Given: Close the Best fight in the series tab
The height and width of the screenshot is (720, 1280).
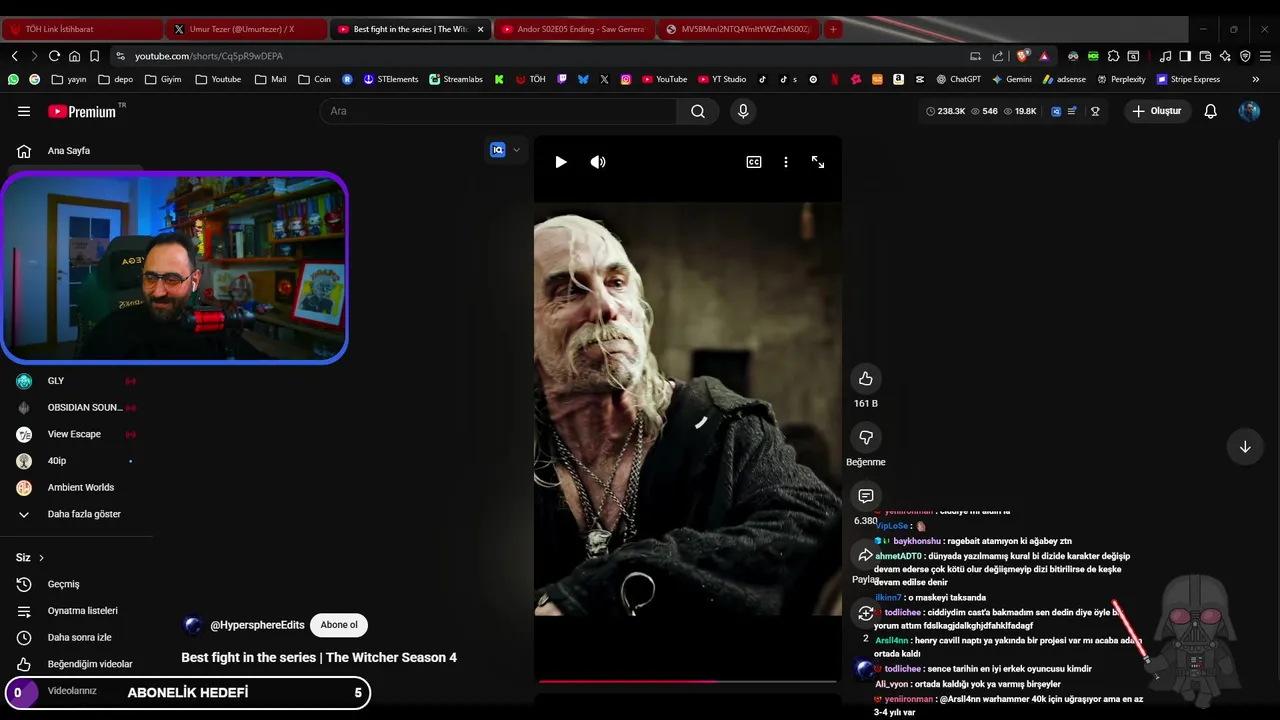Looking at the screenshot, I should pyautogui.click(x=481, y=29).
